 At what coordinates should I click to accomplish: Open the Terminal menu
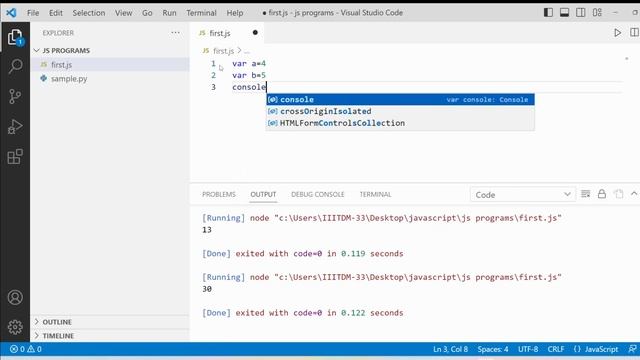point(201,13)
